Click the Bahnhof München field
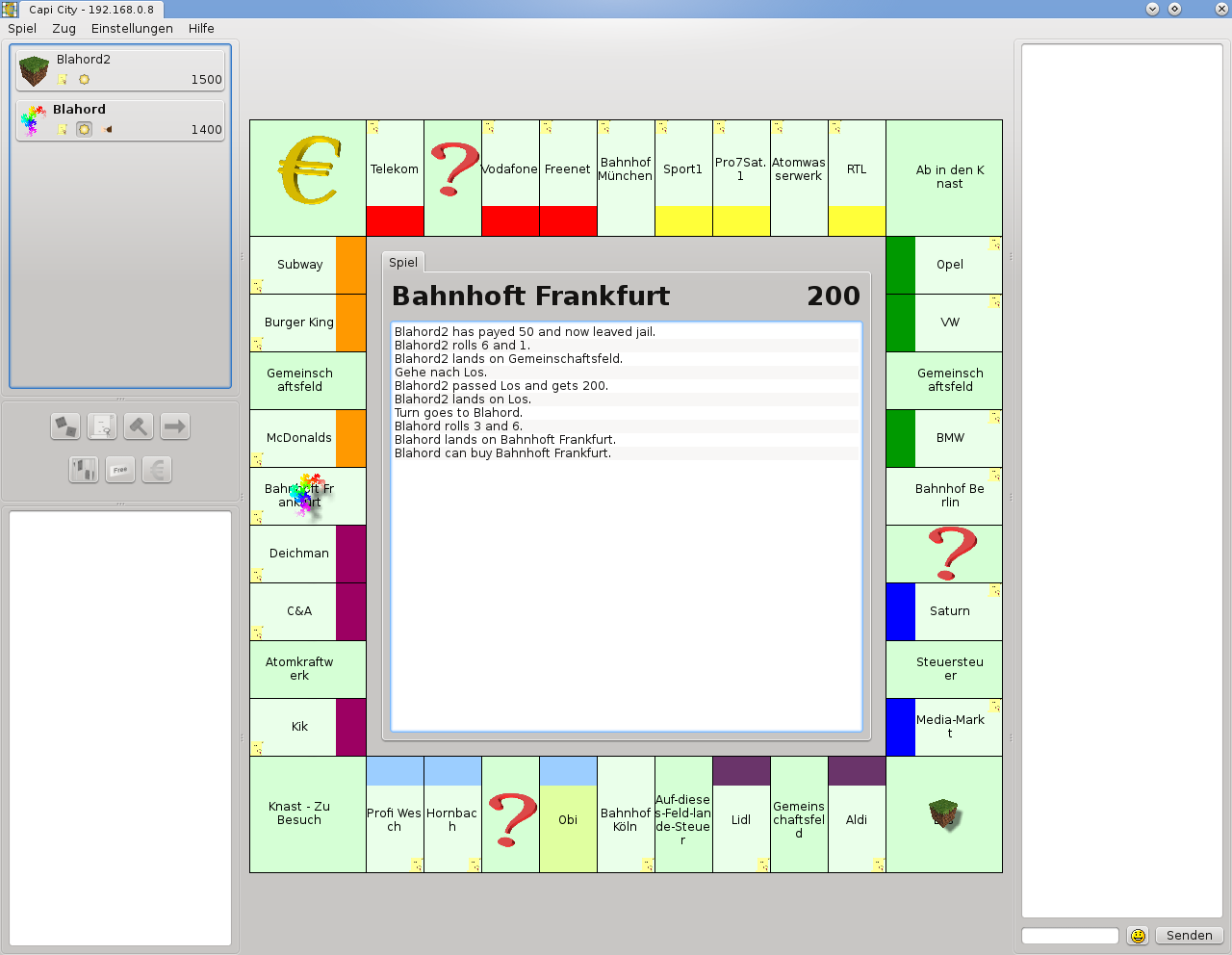The height and width of the screenshot is (955, 1232). [626, 178]
